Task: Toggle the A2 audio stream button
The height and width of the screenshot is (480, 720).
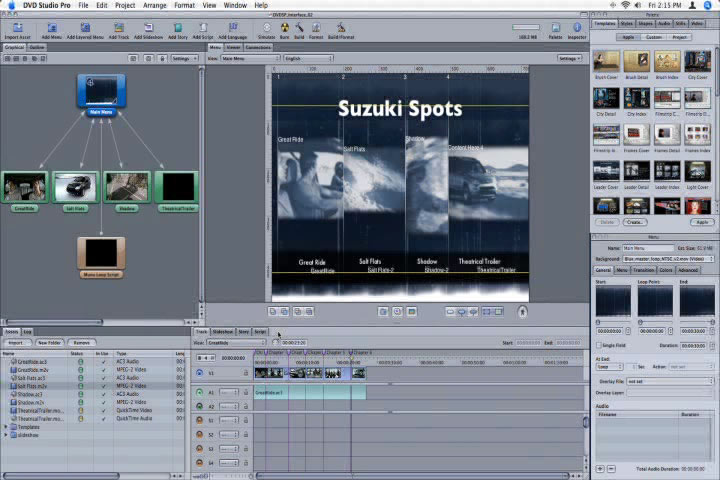Action: (199, 406)
